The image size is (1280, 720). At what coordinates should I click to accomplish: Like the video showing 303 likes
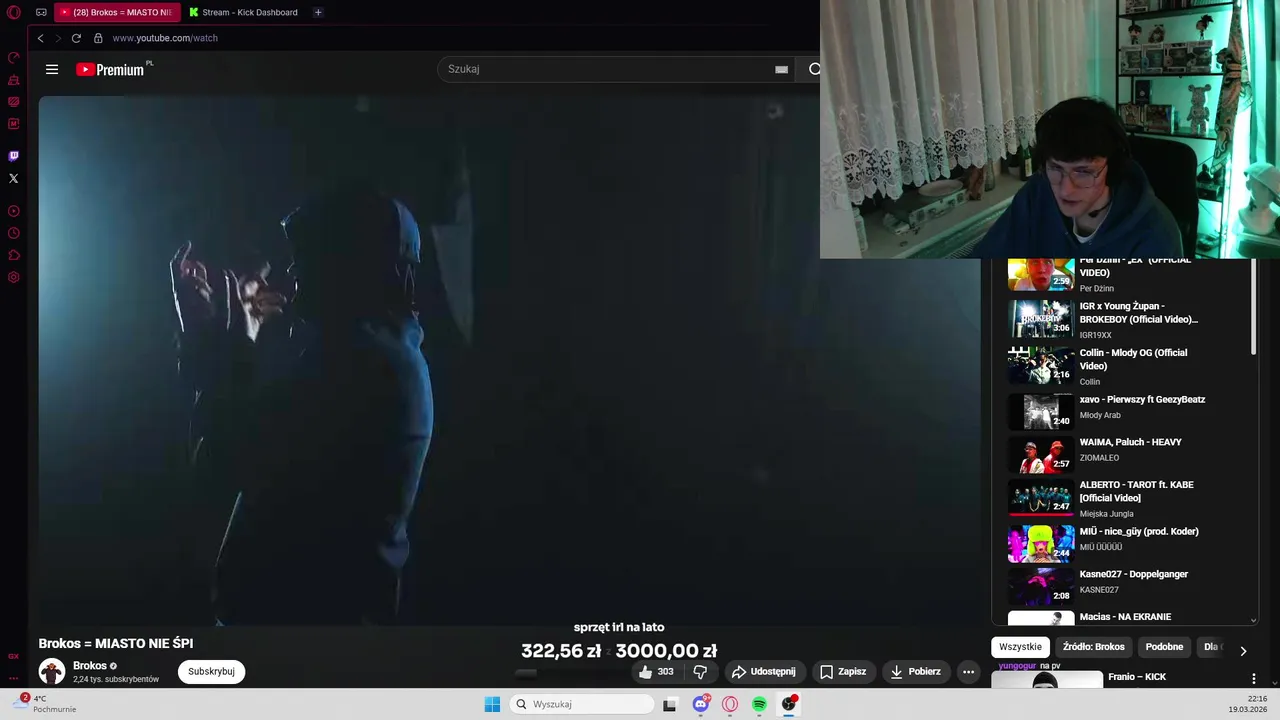[656, 672]
